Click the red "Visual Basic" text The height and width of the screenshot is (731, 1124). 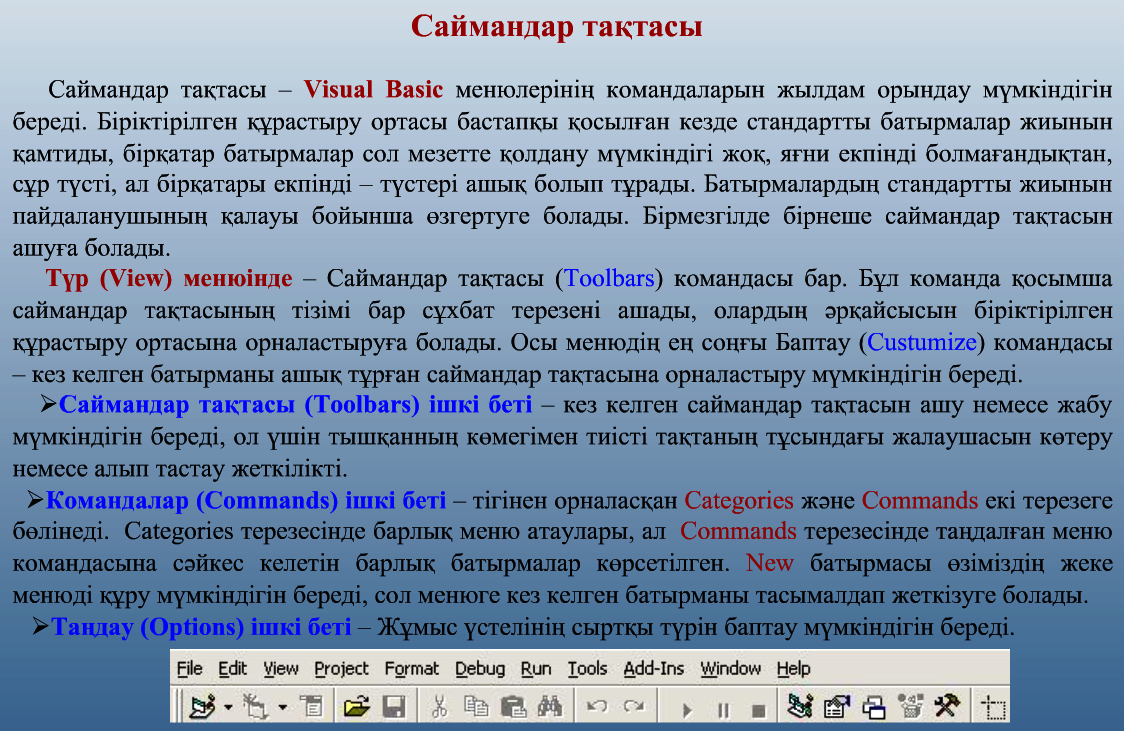tap(373, 89)
